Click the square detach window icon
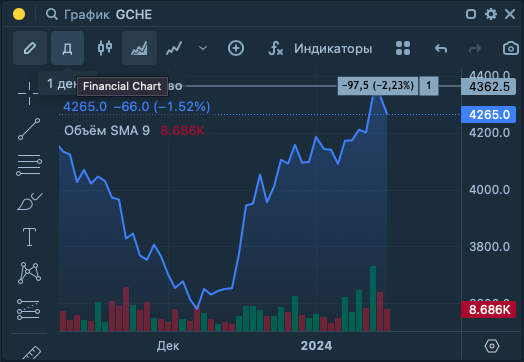 471,14
